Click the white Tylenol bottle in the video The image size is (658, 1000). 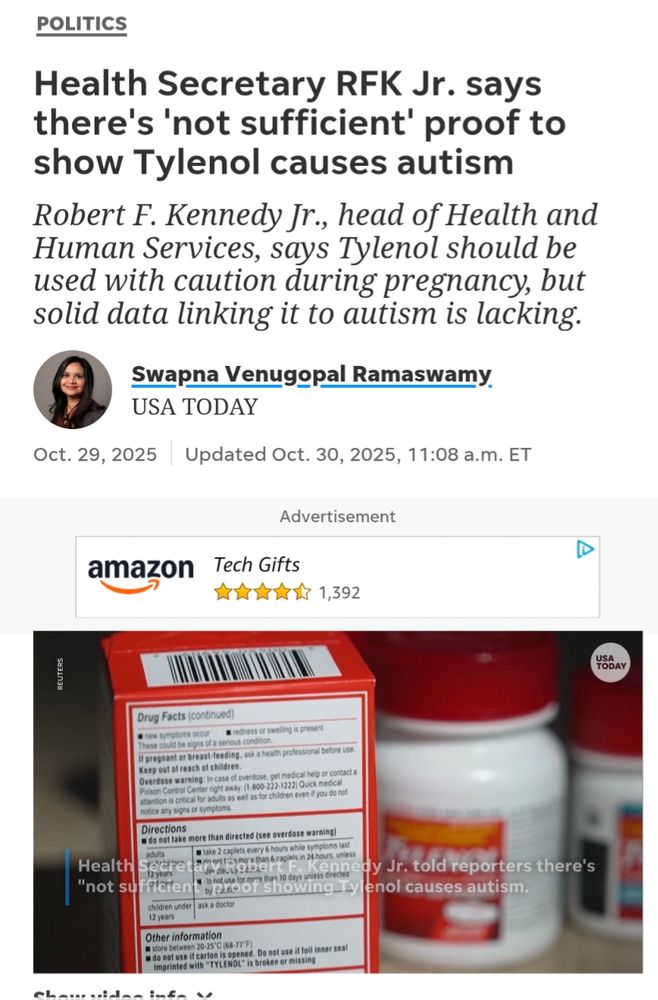[471, 823]
